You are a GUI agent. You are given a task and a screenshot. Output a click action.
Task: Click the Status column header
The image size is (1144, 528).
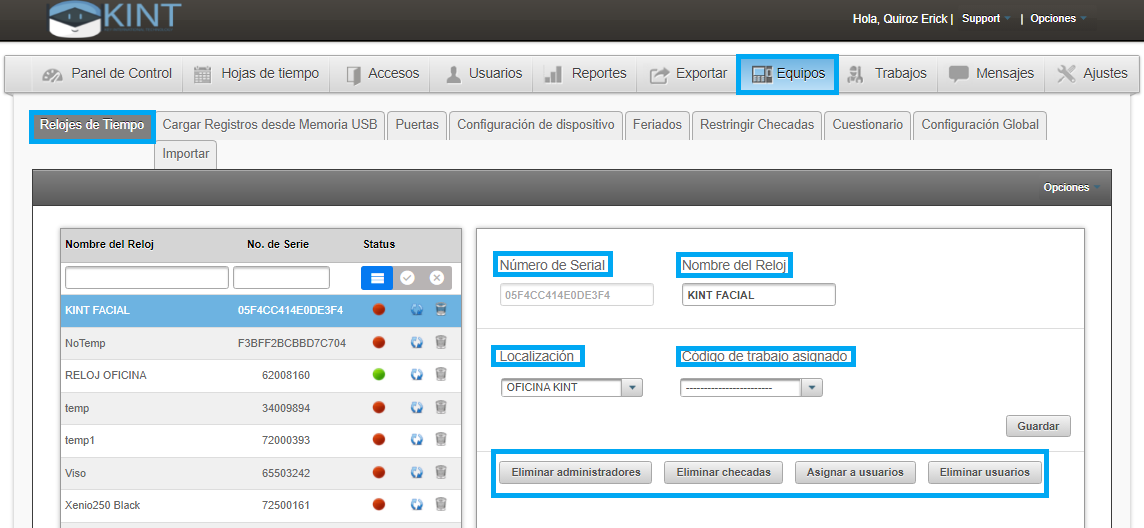click(x=379, y=244)
